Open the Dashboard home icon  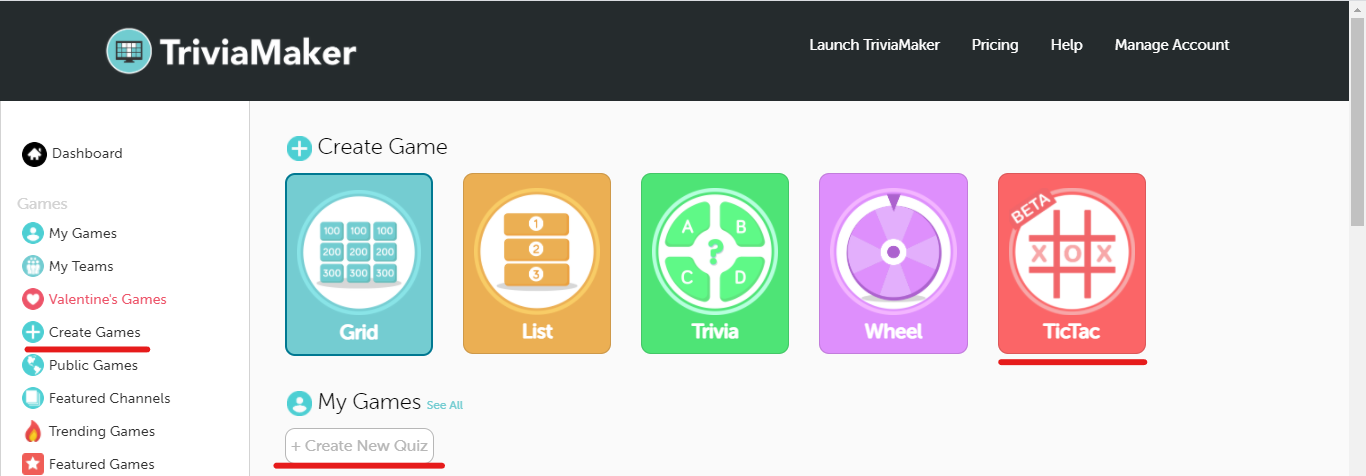coord(34,154)
